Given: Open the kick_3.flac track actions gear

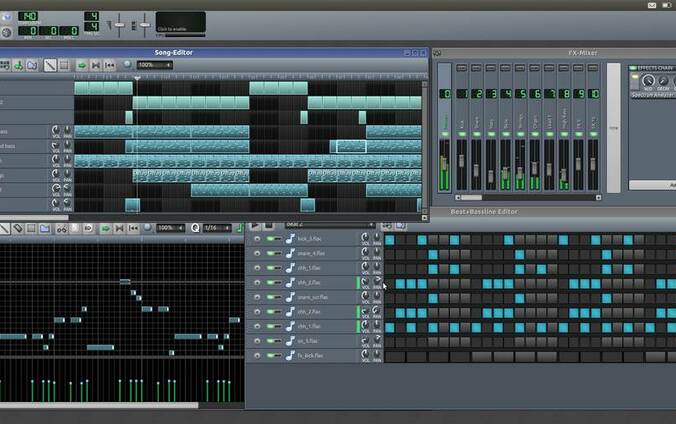Looking at the screenshot, I should [x=257, y=239].
